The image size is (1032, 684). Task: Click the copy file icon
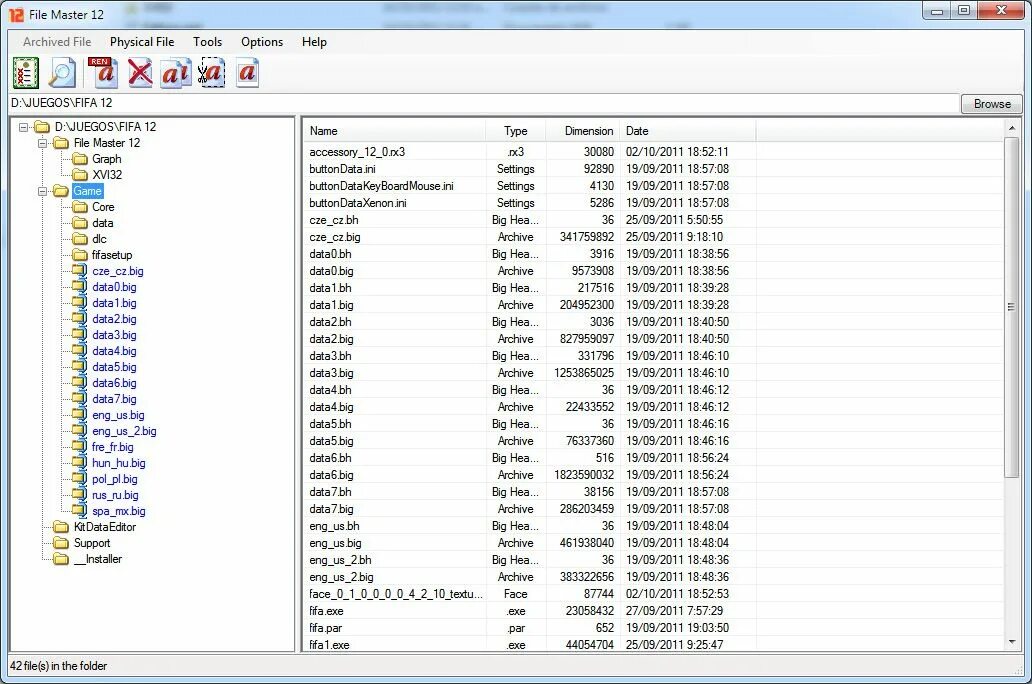click(x=176, y=72)
